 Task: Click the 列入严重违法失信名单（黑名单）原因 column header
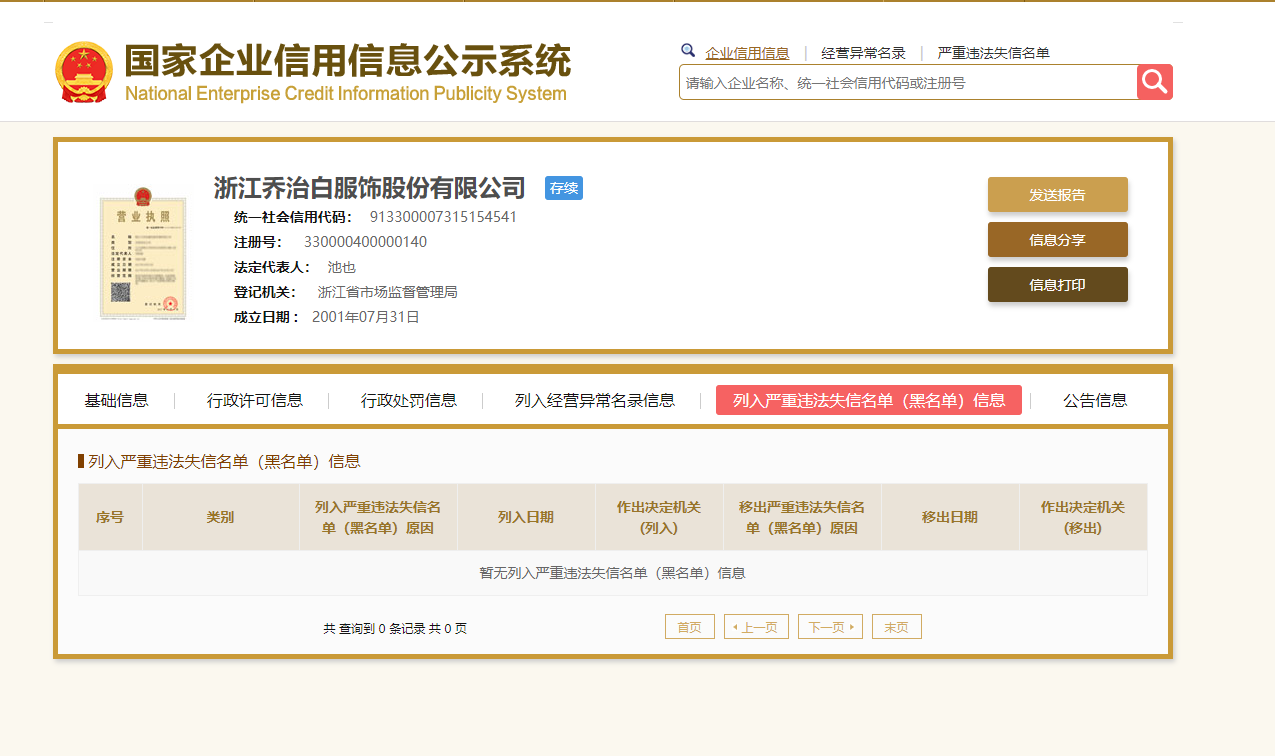pos(378,517)
